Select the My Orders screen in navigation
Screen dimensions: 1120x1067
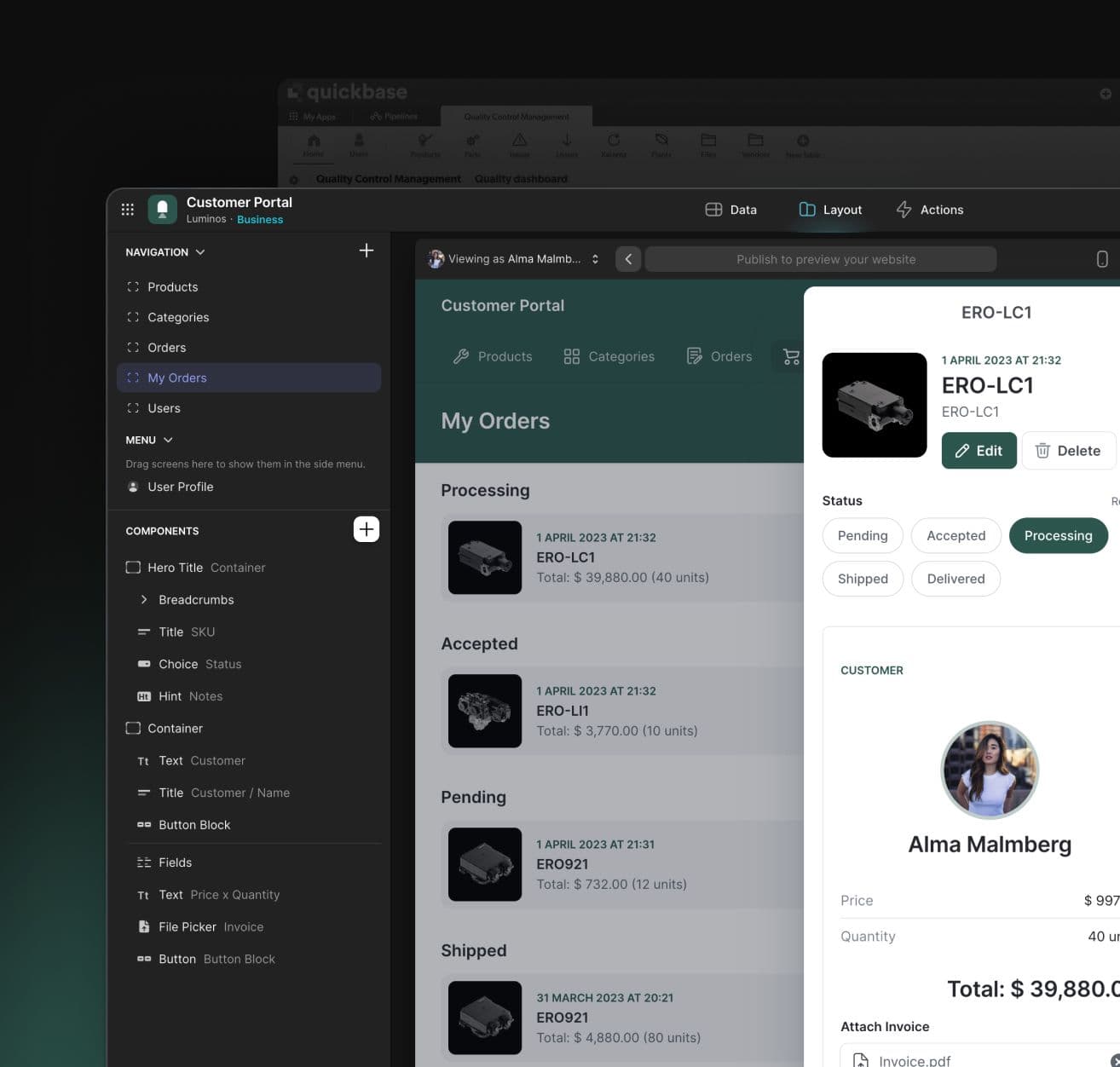click(249, 378)
